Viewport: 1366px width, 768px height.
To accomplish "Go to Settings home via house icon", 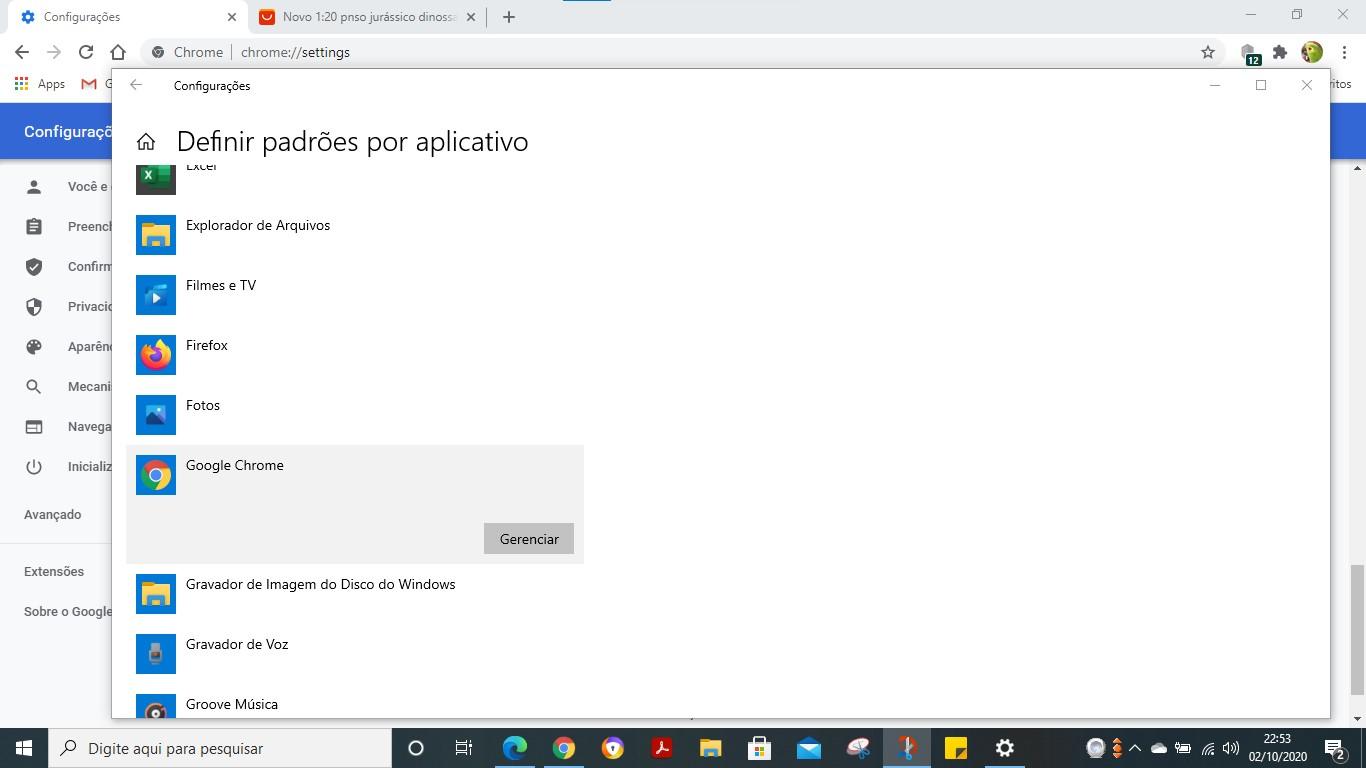I will coord(146,142).
